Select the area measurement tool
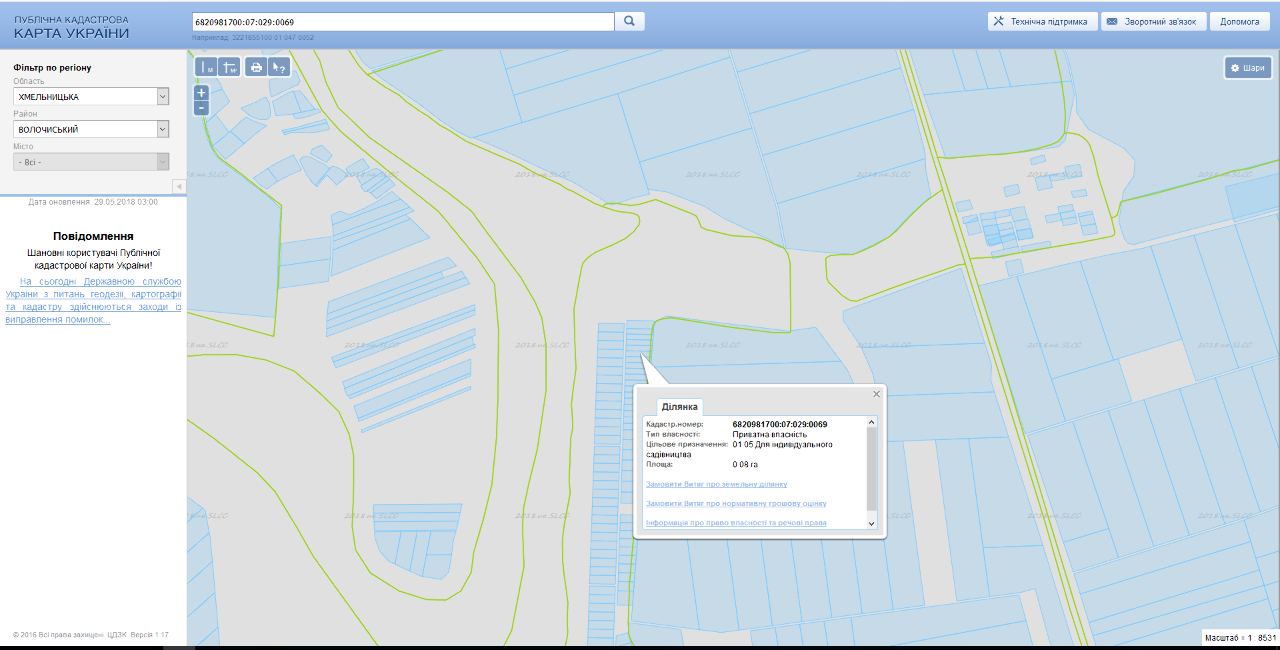Viewport: 1280px width, 650px height. 230,67
